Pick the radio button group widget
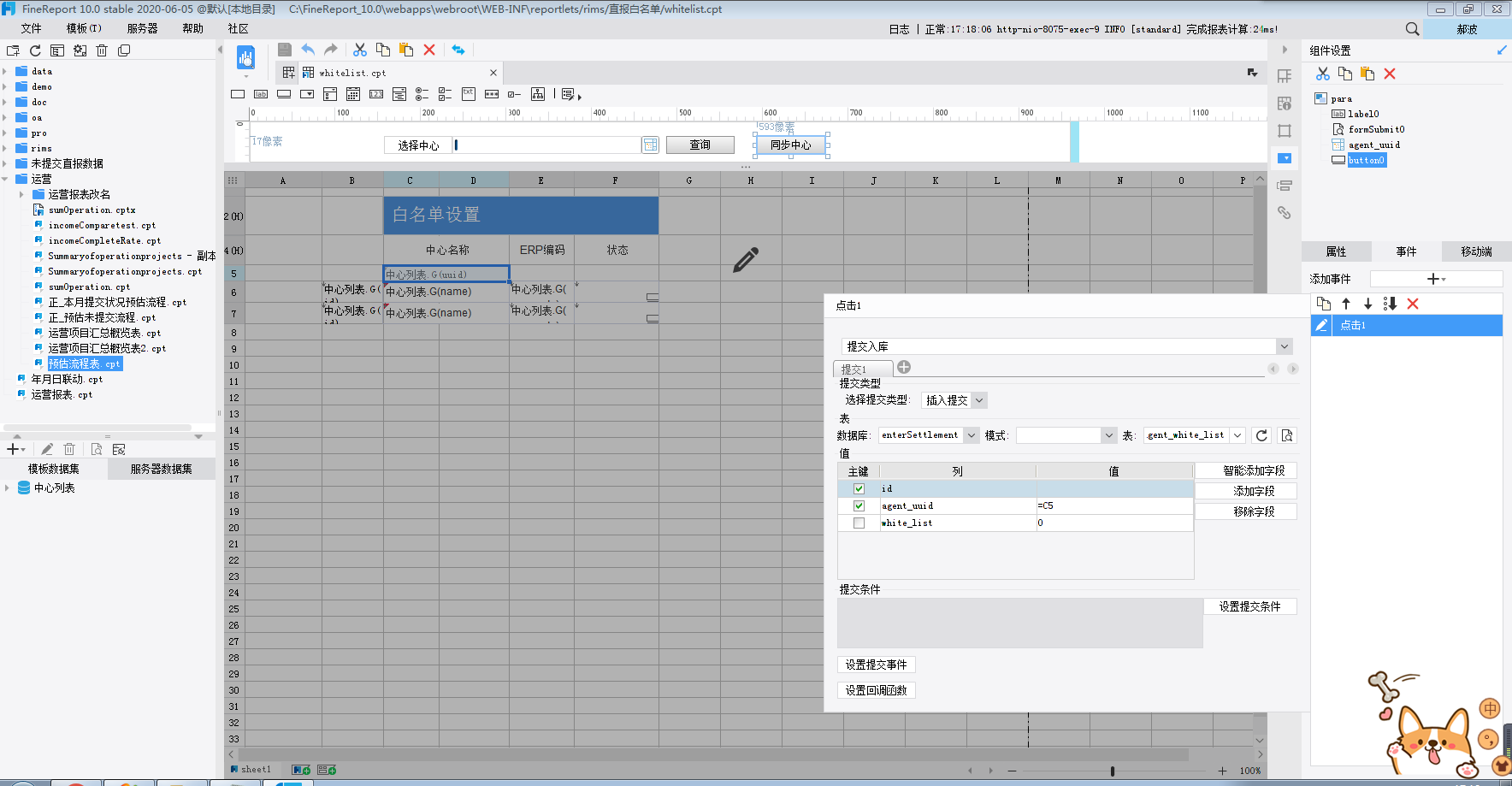1512x786 pixels. tap(422, 94)
